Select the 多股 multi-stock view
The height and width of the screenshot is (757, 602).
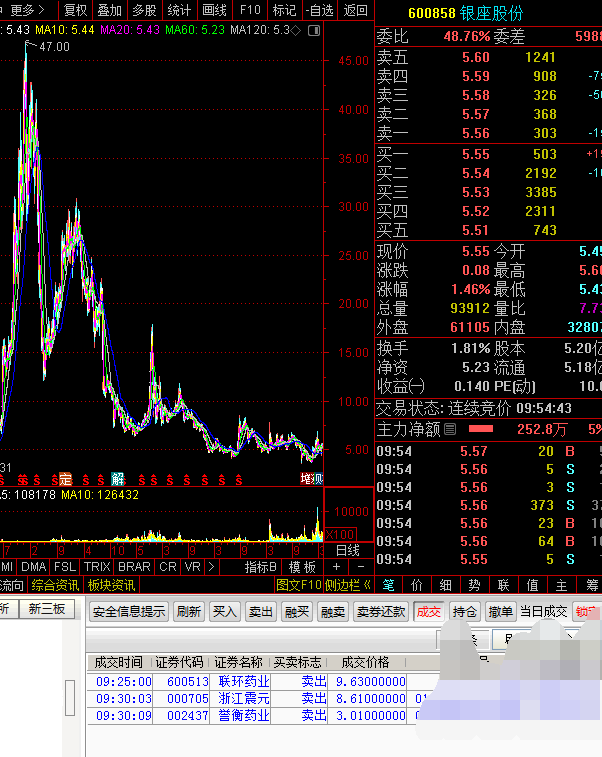[144, 10]
